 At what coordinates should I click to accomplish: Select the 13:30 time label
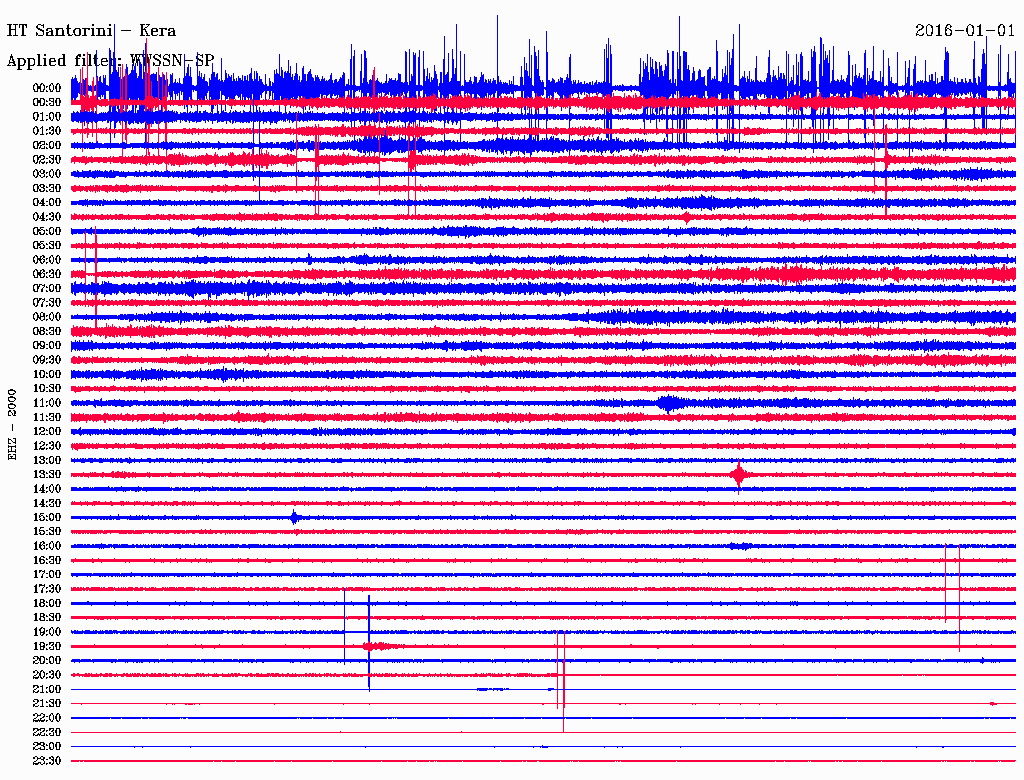[47, 474]
